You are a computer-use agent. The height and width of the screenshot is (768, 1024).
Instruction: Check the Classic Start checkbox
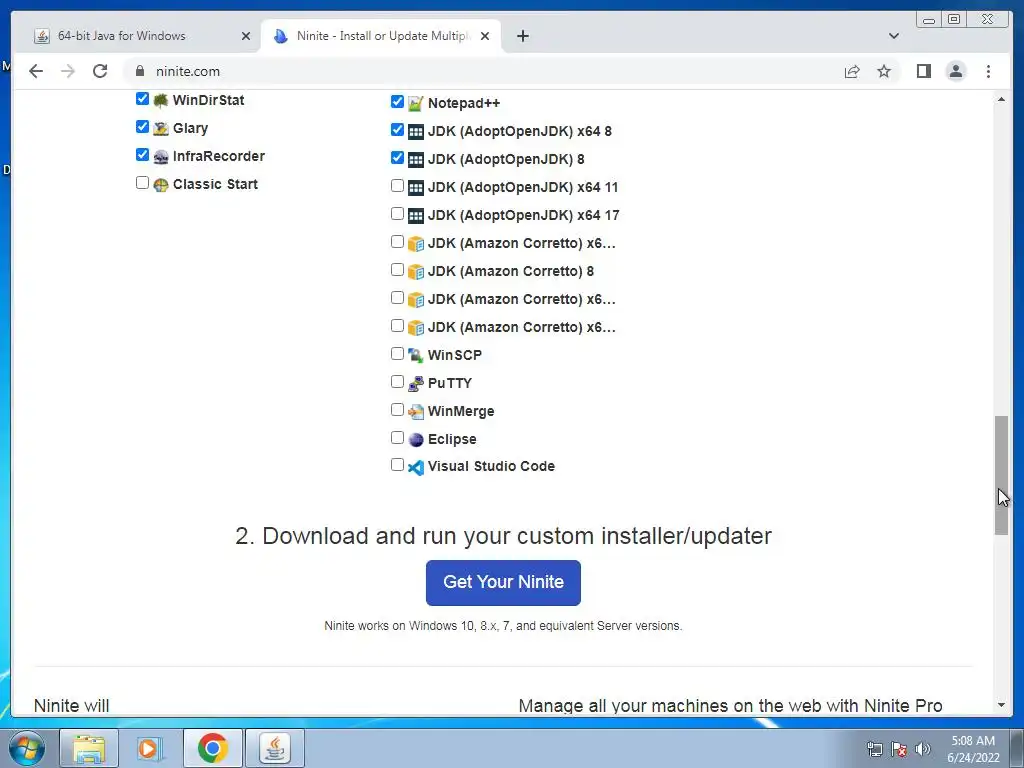[x=142, y=183]
